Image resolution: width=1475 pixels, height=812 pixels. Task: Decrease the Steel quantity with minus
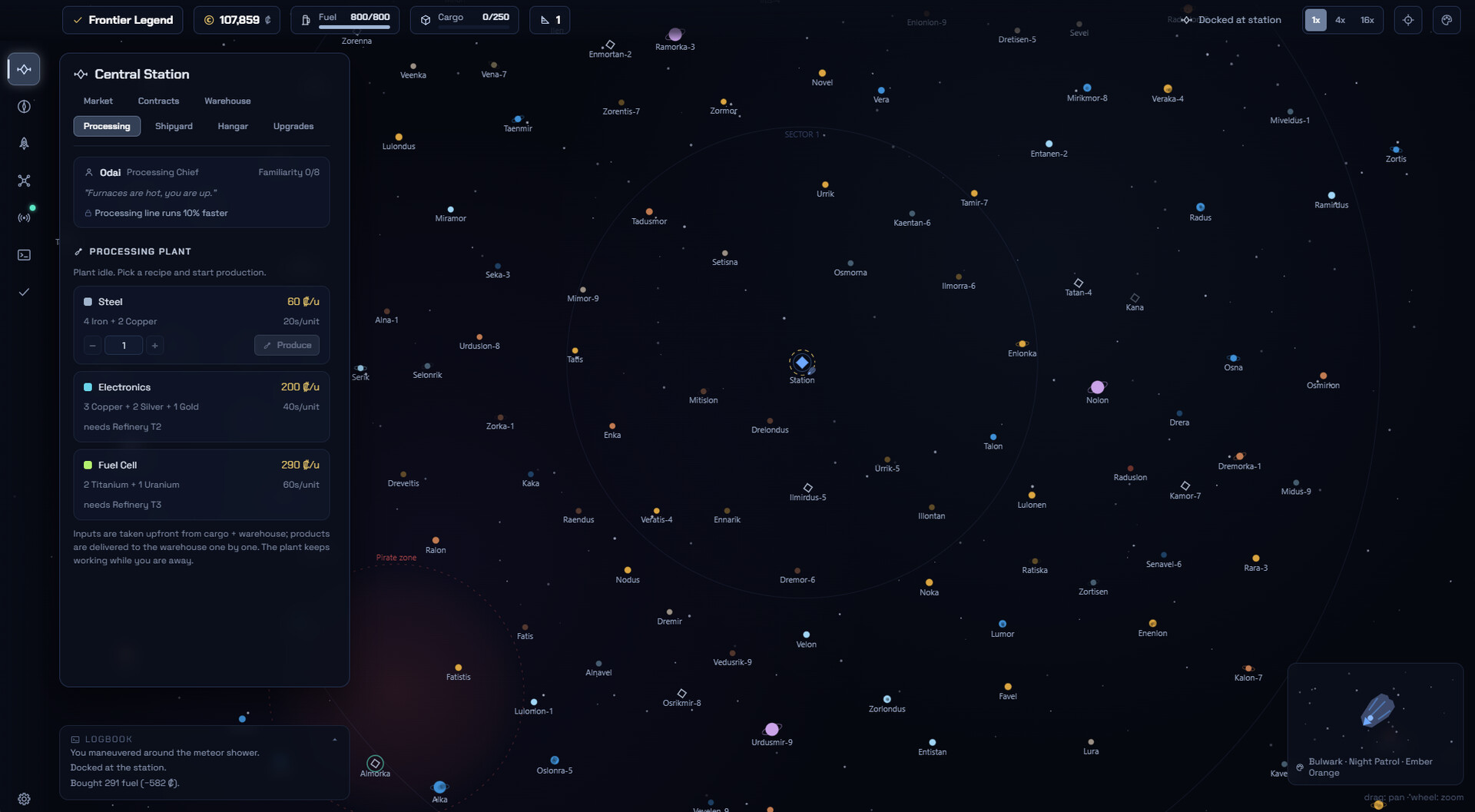coord(93,346)
